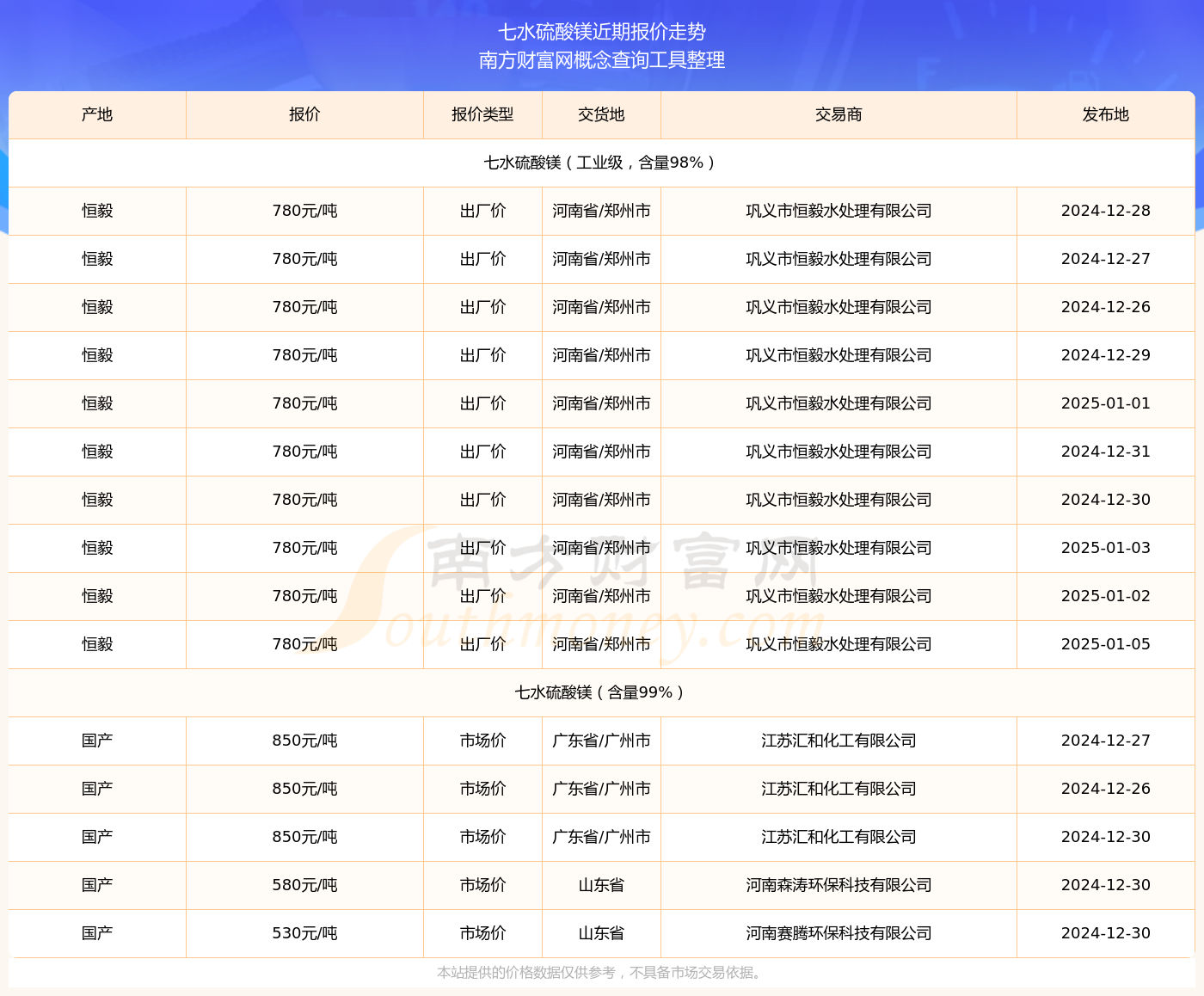This screenshot has width=1204, height=996.
Task: Click the section row 七水硫酸镁（含量99%）
Action: [x=602, y=692]
